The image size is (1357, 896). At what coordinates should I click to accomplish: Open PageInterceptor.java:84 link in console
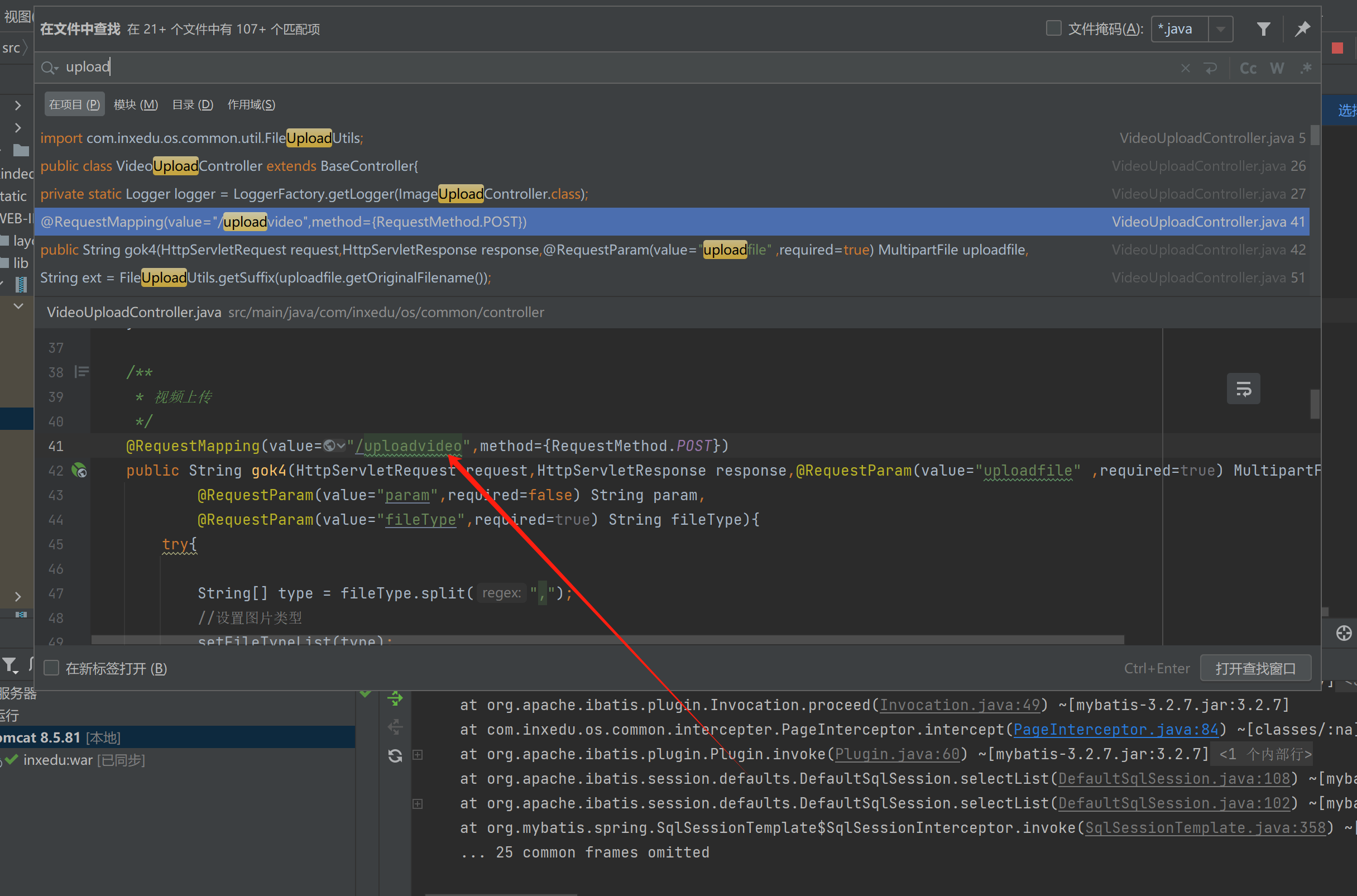[x=1115, y=730]
